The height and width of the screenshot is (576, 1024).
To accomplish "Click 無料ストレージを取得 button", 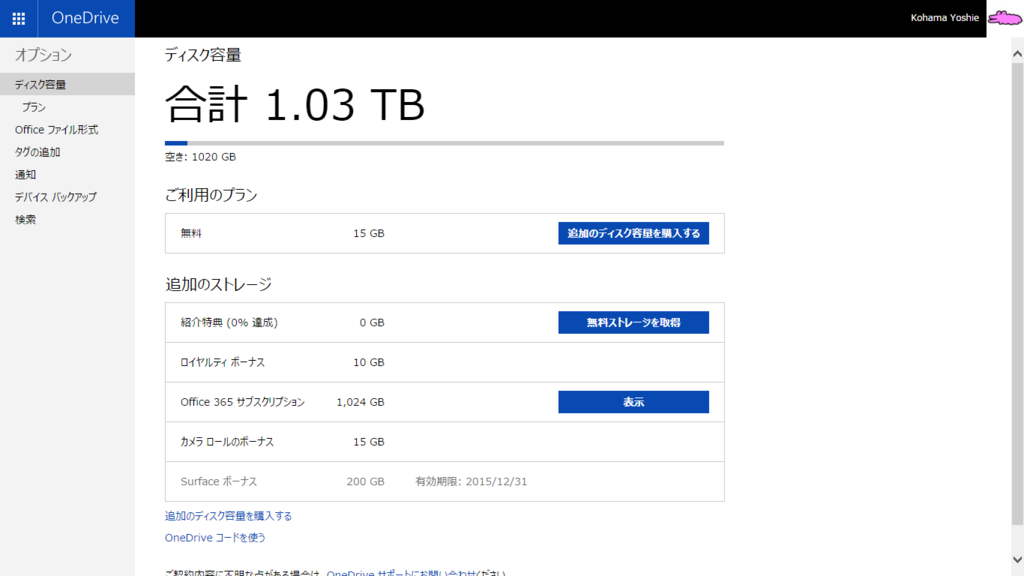I will point(633,323).
